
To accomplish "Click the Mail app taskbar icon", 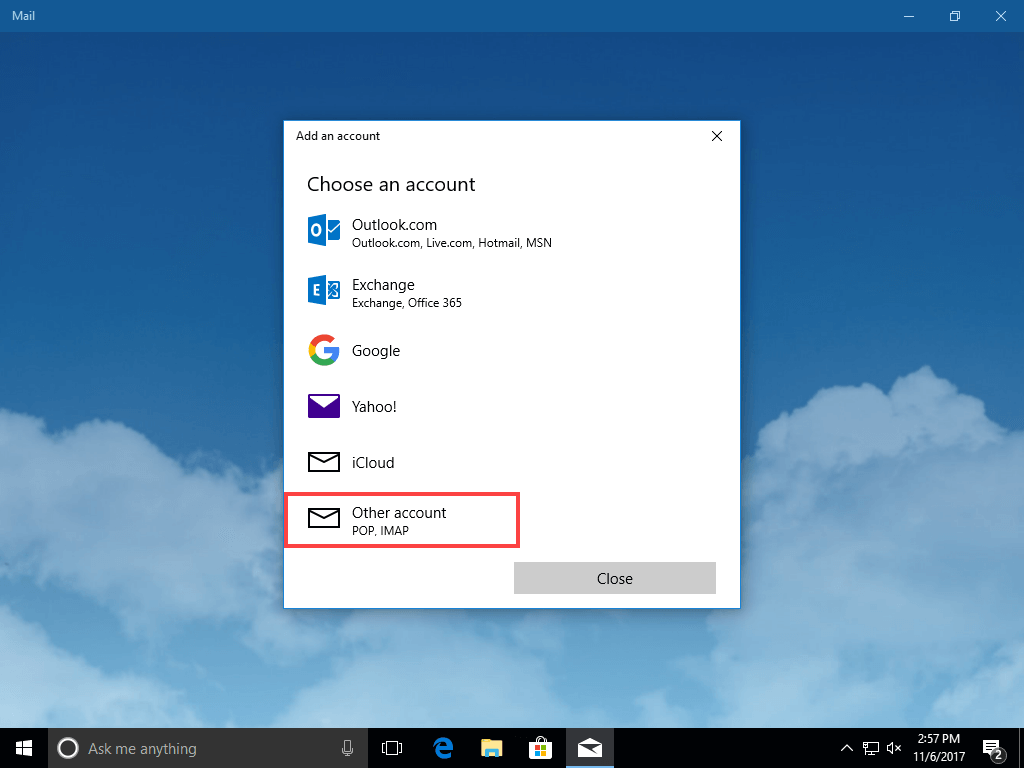I will 590,748.
